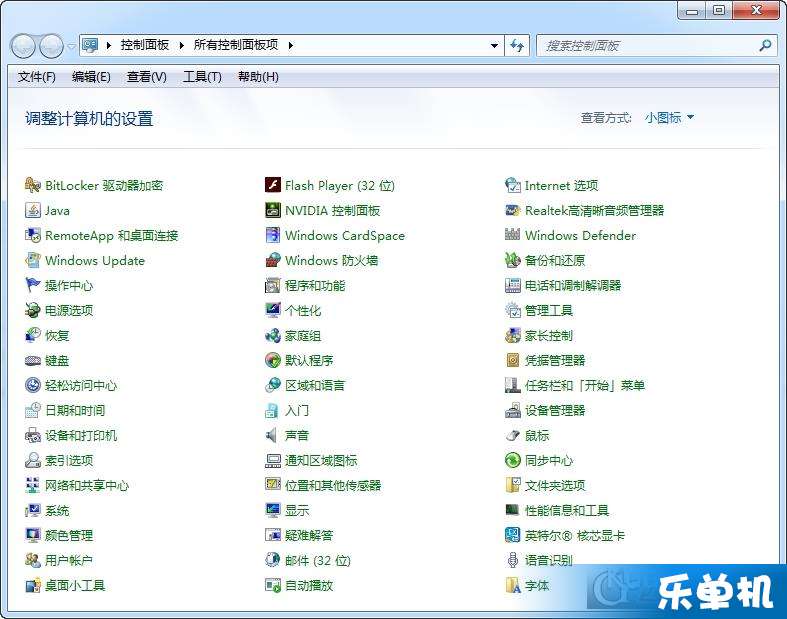Click the Realtek高清晰音频管理器 icon
Image resolution: width=787 pixels, height=619 pixels.
(512, 210)
